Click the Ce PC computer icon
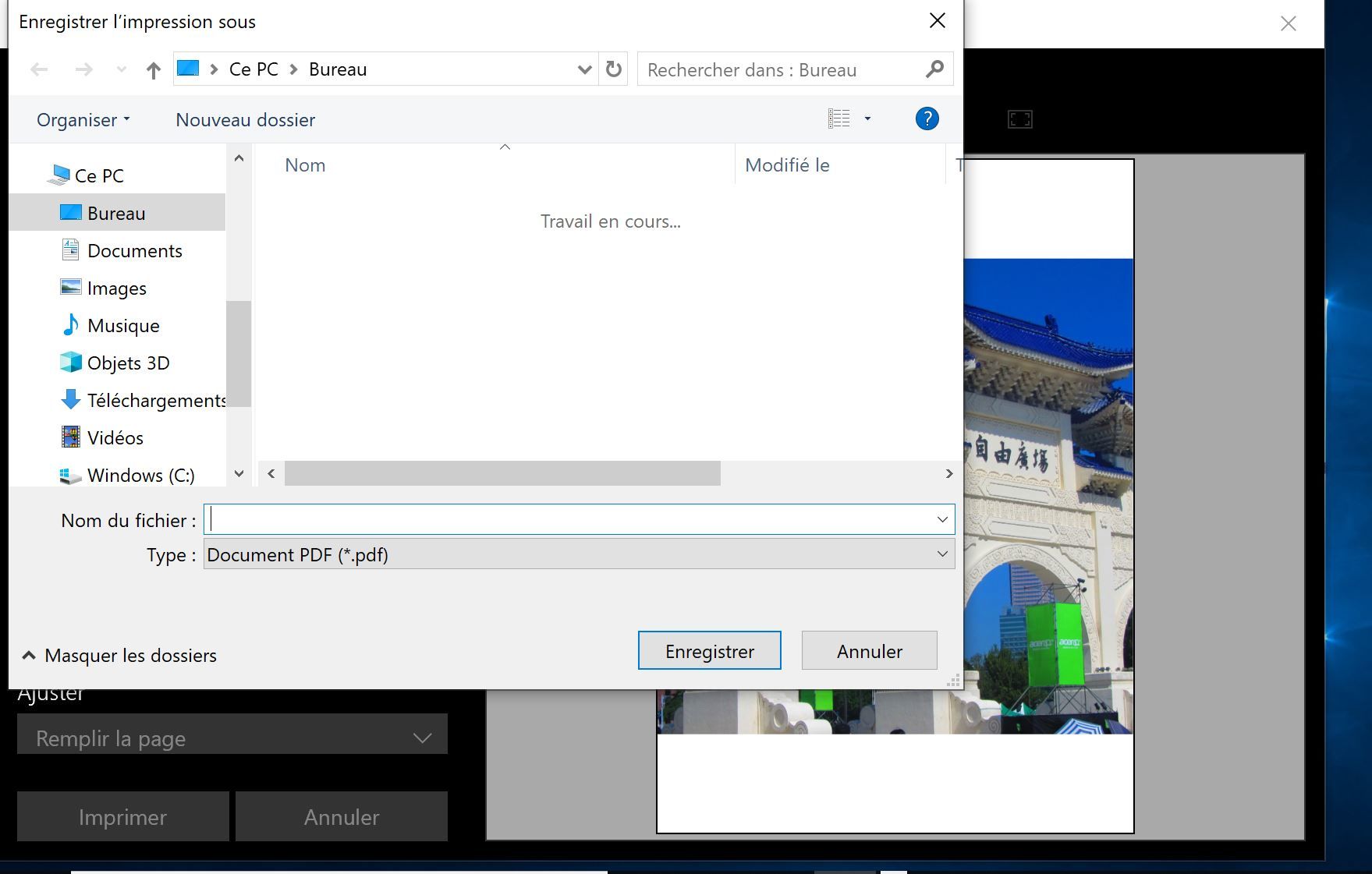 [58, 175]
